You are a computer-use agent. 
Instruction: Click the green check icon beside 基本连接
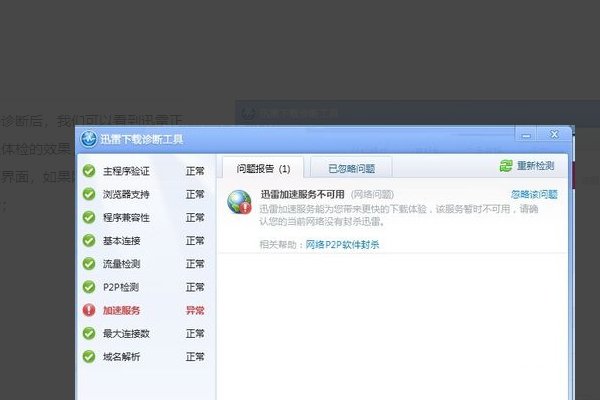(89, 240)
